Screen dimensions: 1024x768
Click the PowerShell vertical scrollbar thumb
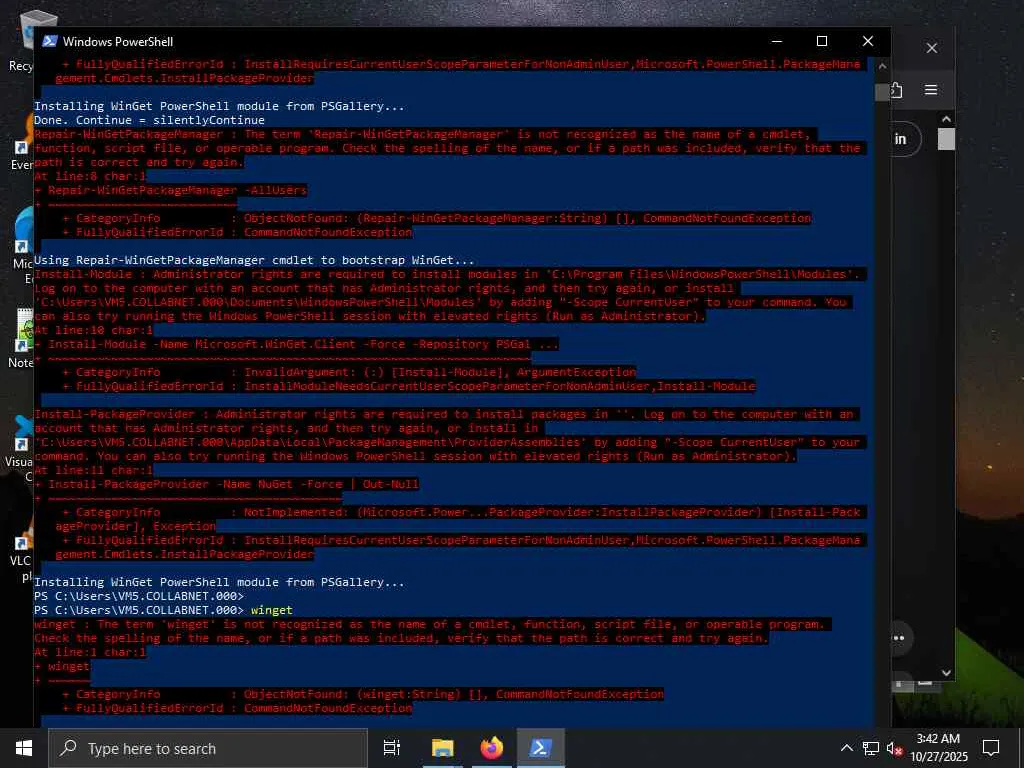[x=882, y=92]
